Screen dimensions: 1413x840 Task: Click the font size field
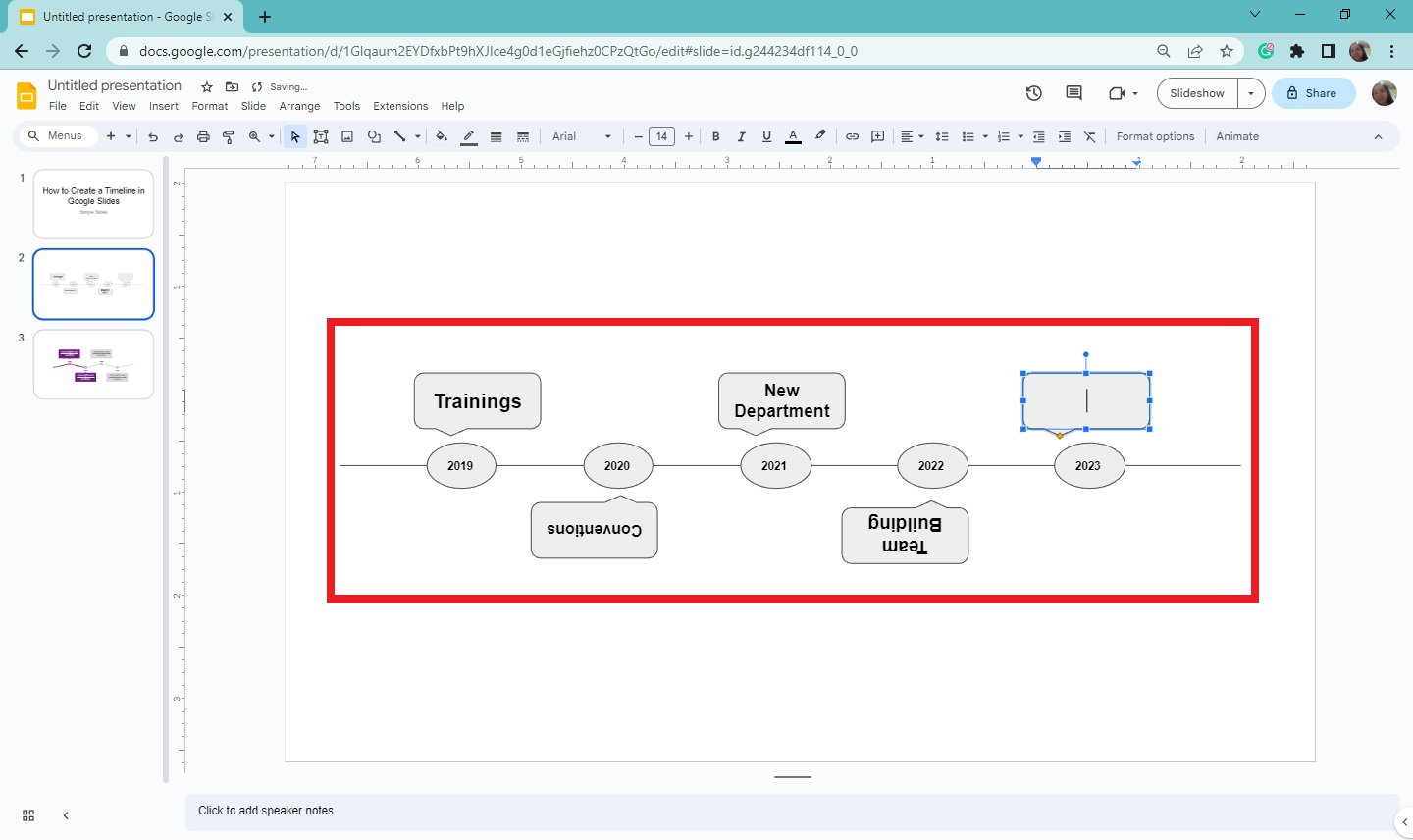pos(662,137)
